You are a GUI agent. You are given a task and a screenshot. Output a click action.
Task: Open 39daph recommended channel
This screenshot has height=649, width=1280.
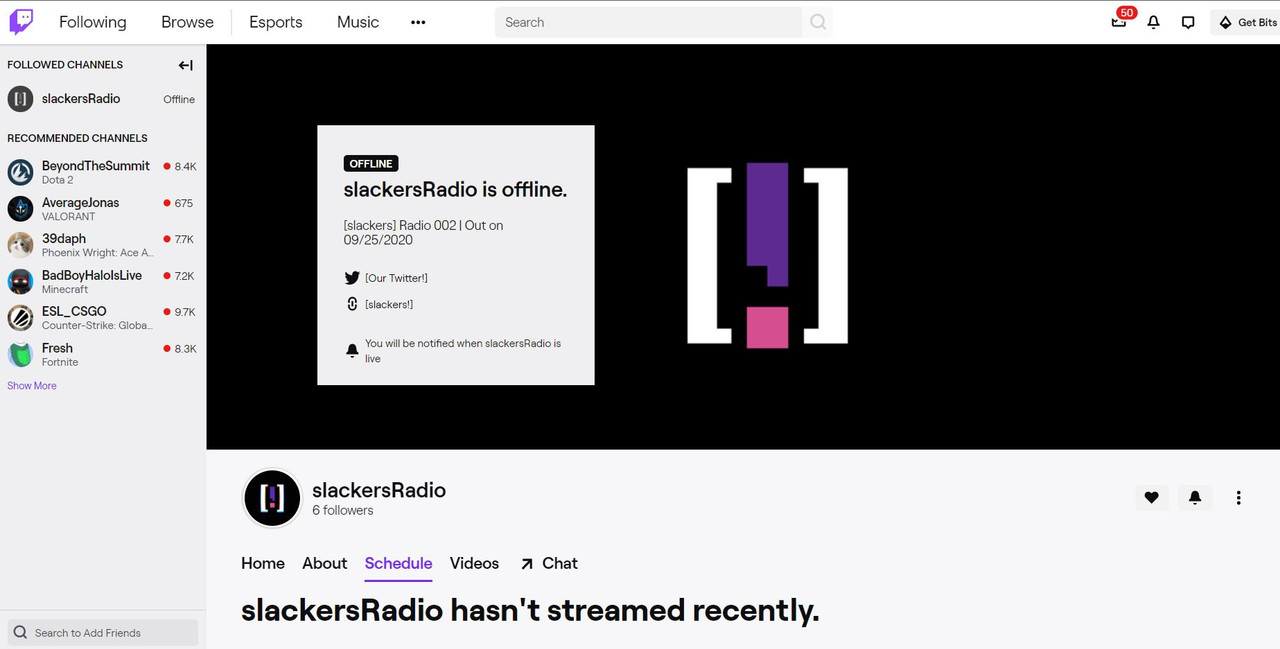[x=103, y=245]
